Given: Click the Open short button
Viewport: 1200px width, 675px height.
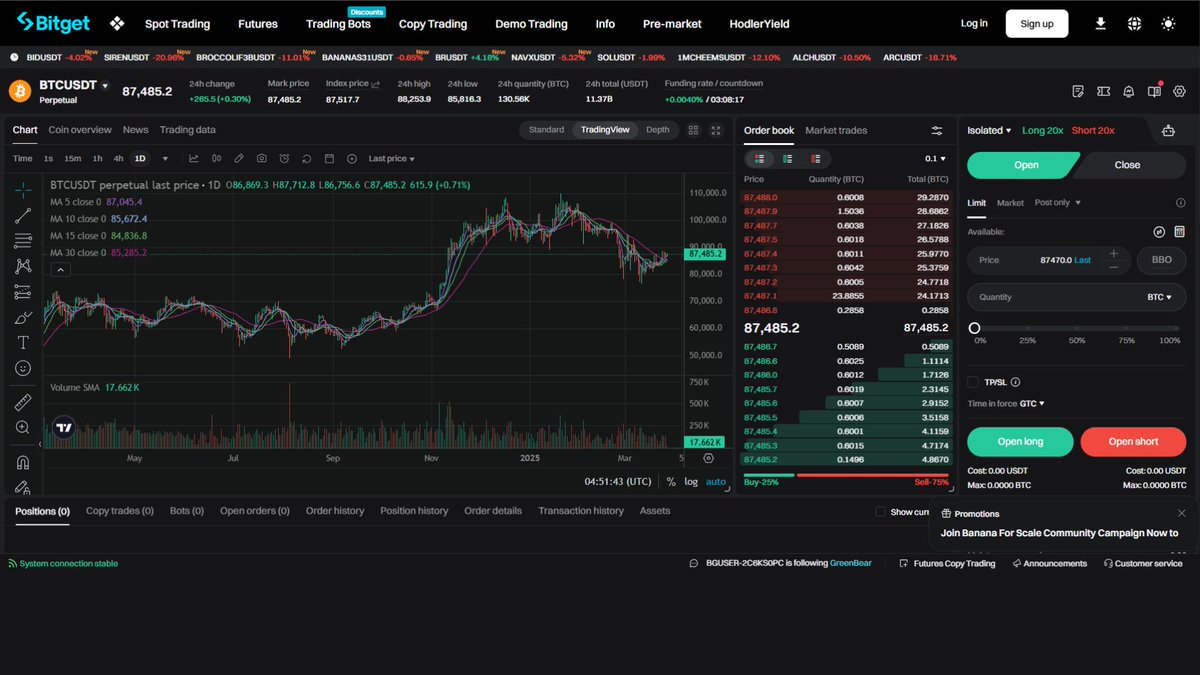Looking at the screenshot, I should pyautogui.click(x=1133, y=441).
